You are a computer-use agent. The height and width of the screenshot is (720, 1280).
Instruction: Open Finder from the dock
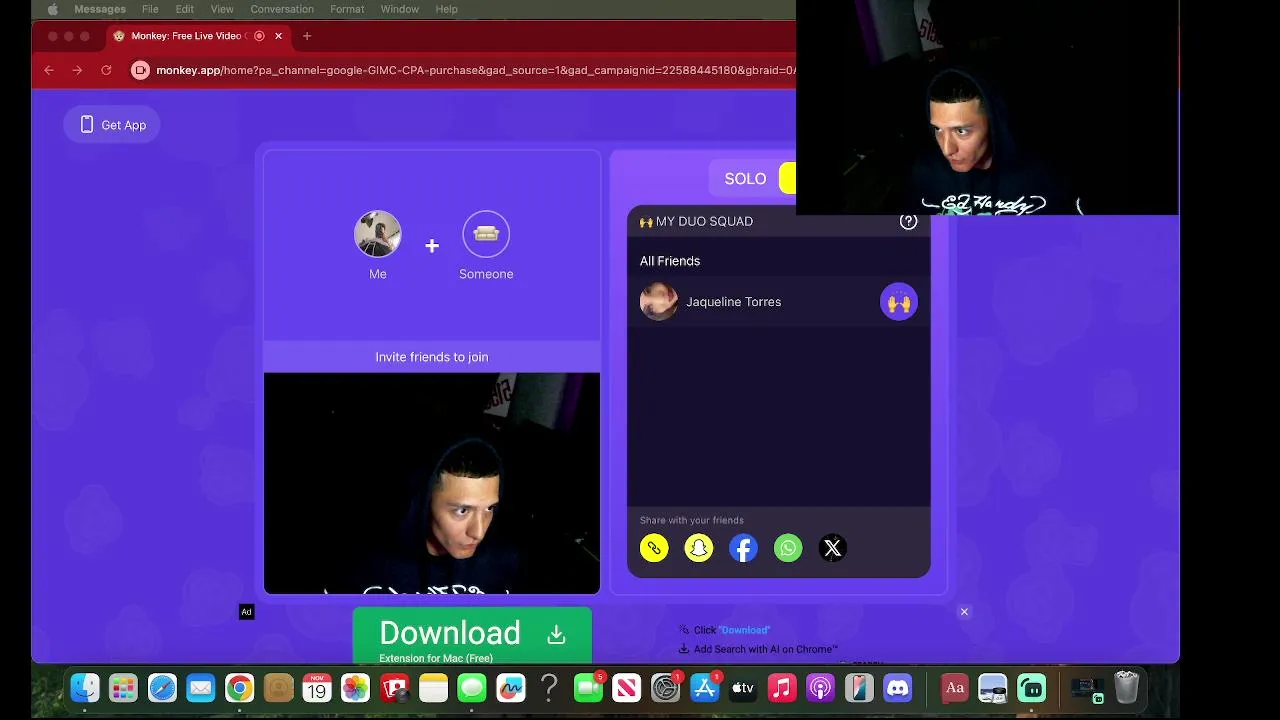click(x=85, y=688)
